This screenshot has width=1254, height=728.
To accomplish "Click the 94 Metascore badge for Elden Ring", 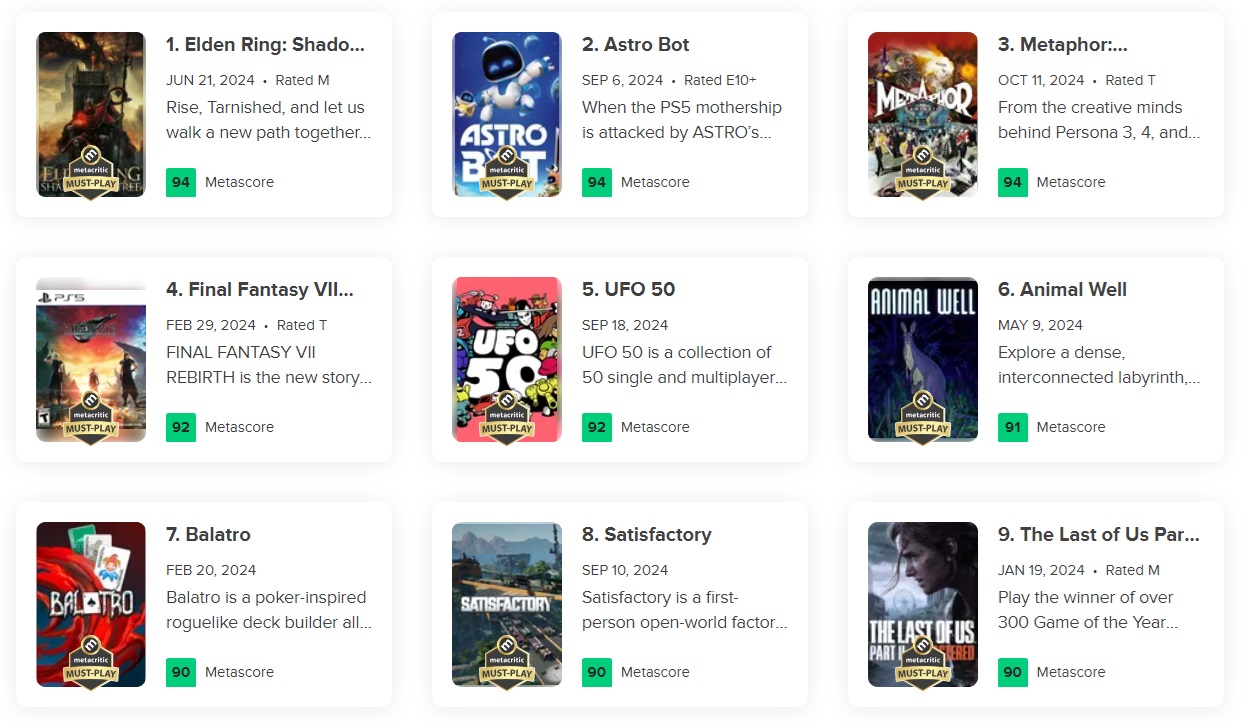I will (181, 182).
